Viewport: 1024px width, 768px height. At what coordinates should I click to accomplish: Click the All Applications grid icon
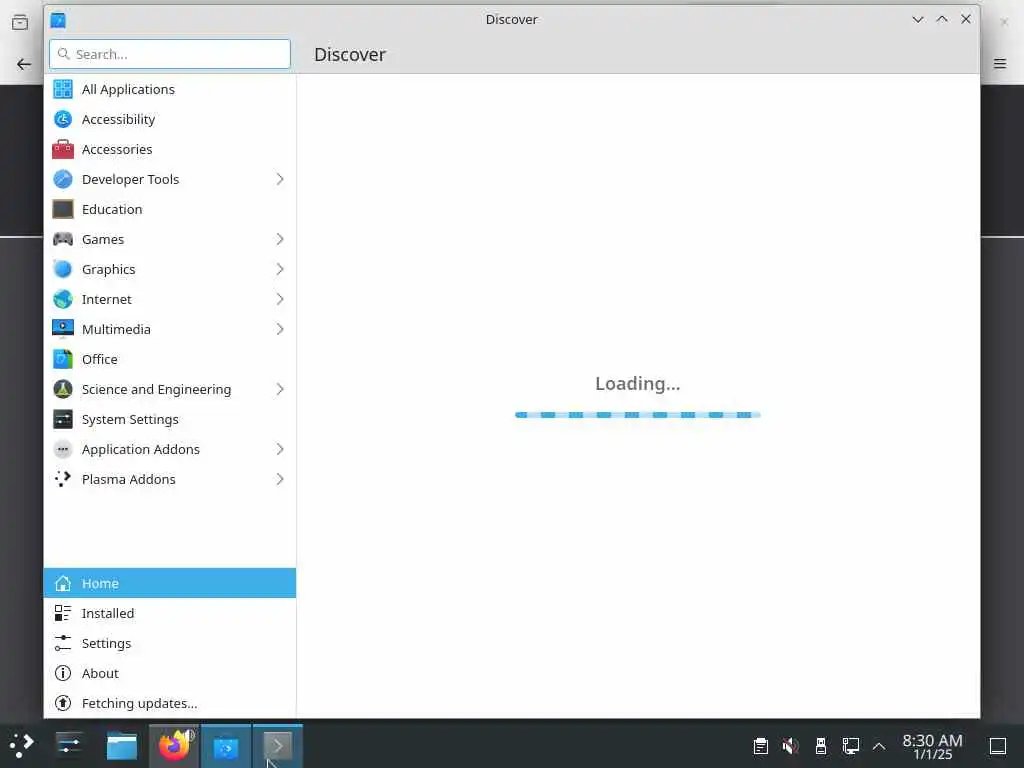(63, 89)
